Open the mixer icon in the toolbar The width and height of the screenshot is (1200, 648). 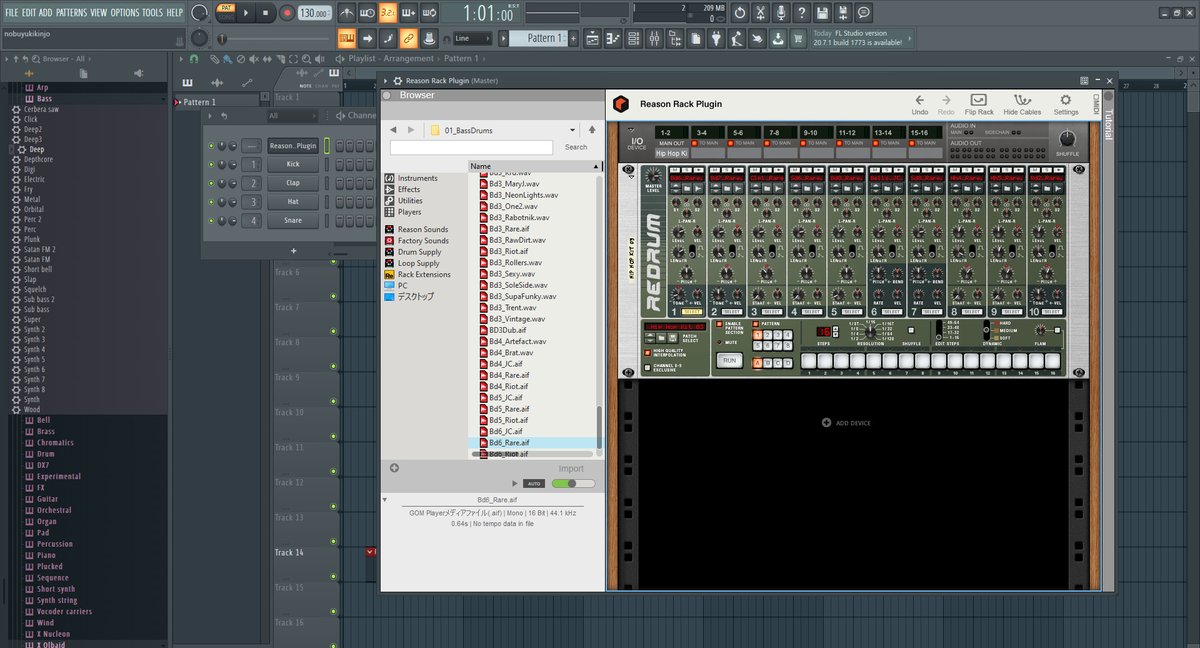(654, 38)
